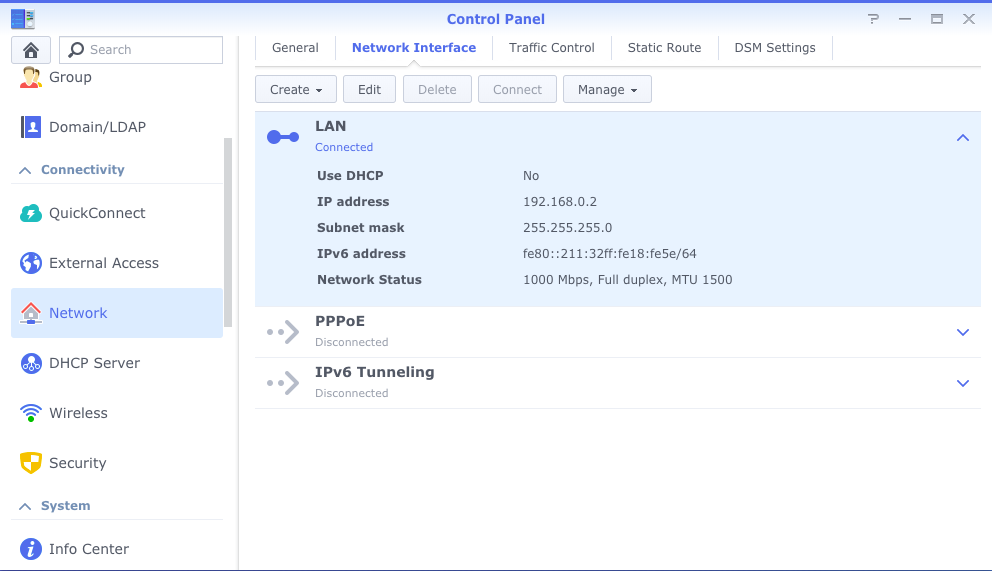Click the IP address value 192.168.0.2
This screenshot has width=992, height=571.
(x=560, y=202)
